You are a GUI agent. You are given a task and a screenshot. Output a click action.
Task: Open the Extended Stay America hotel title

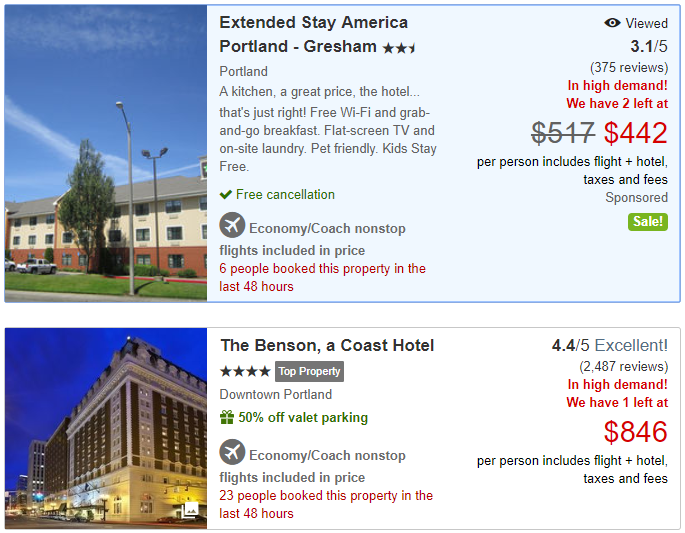click(x=314, y=34)
